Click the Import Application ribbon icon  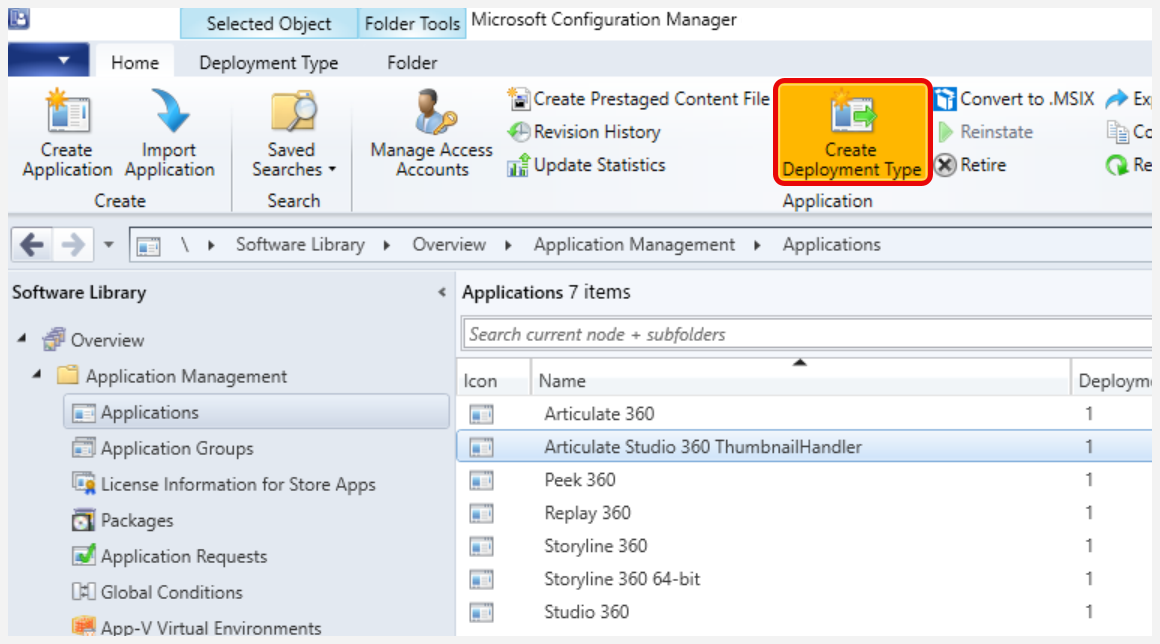(169, 133)
